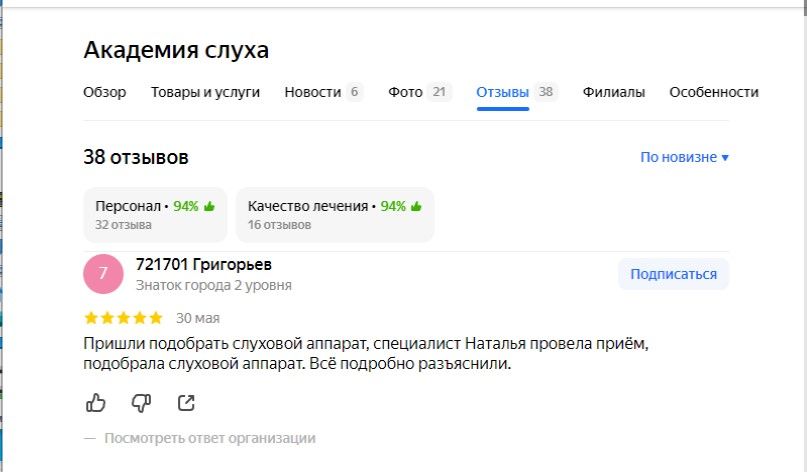Go to the Новости tab
807x472 pixels.
(312, 92)
